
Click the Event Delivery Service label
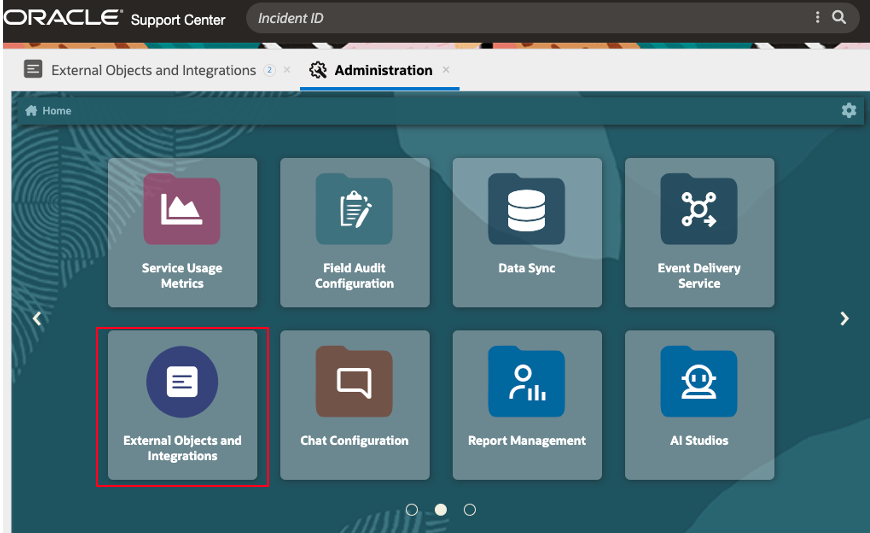point(699,276)
